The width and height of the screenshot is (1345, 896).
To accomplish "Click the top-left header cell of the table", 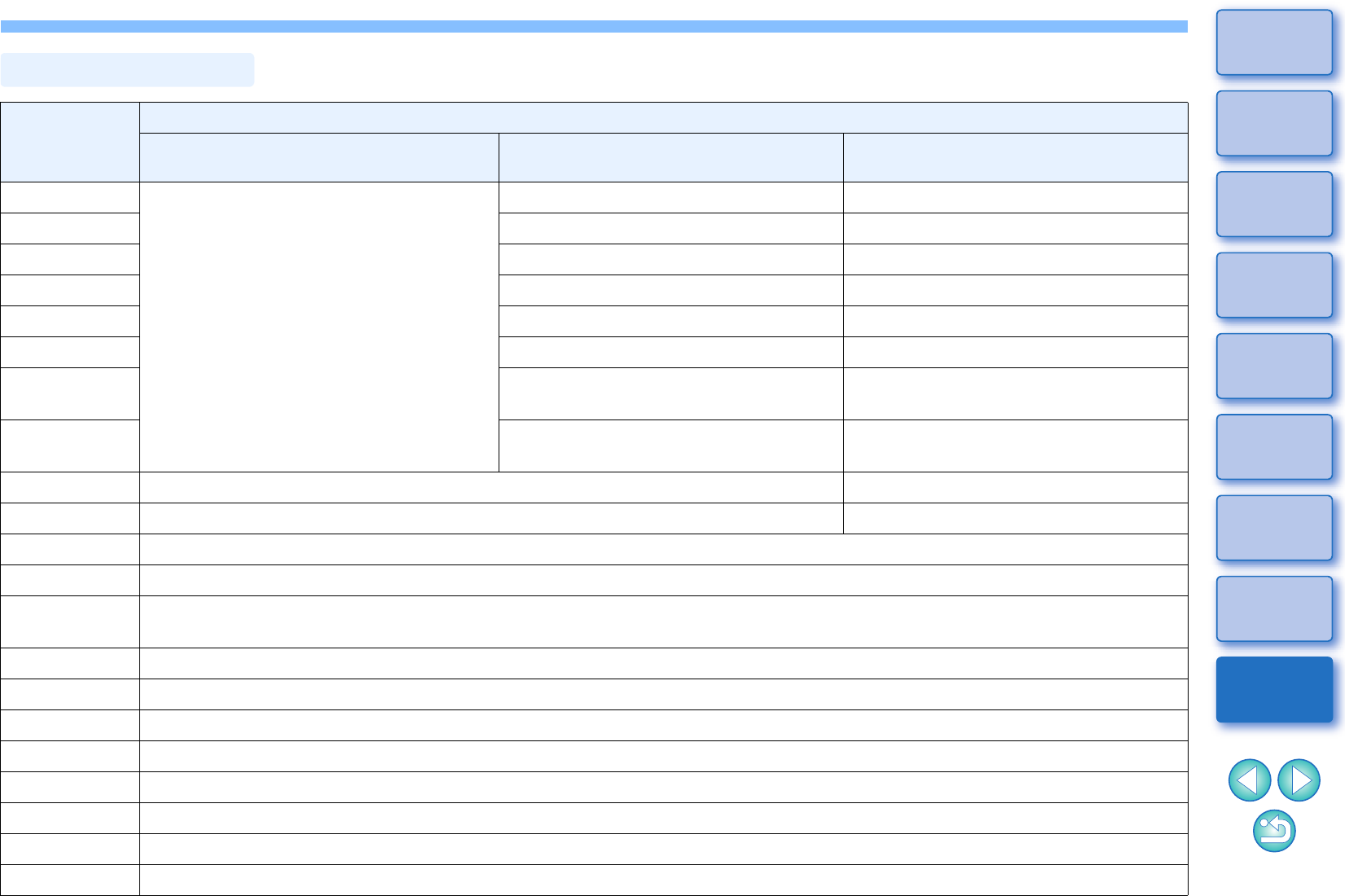I will point(70,142).
